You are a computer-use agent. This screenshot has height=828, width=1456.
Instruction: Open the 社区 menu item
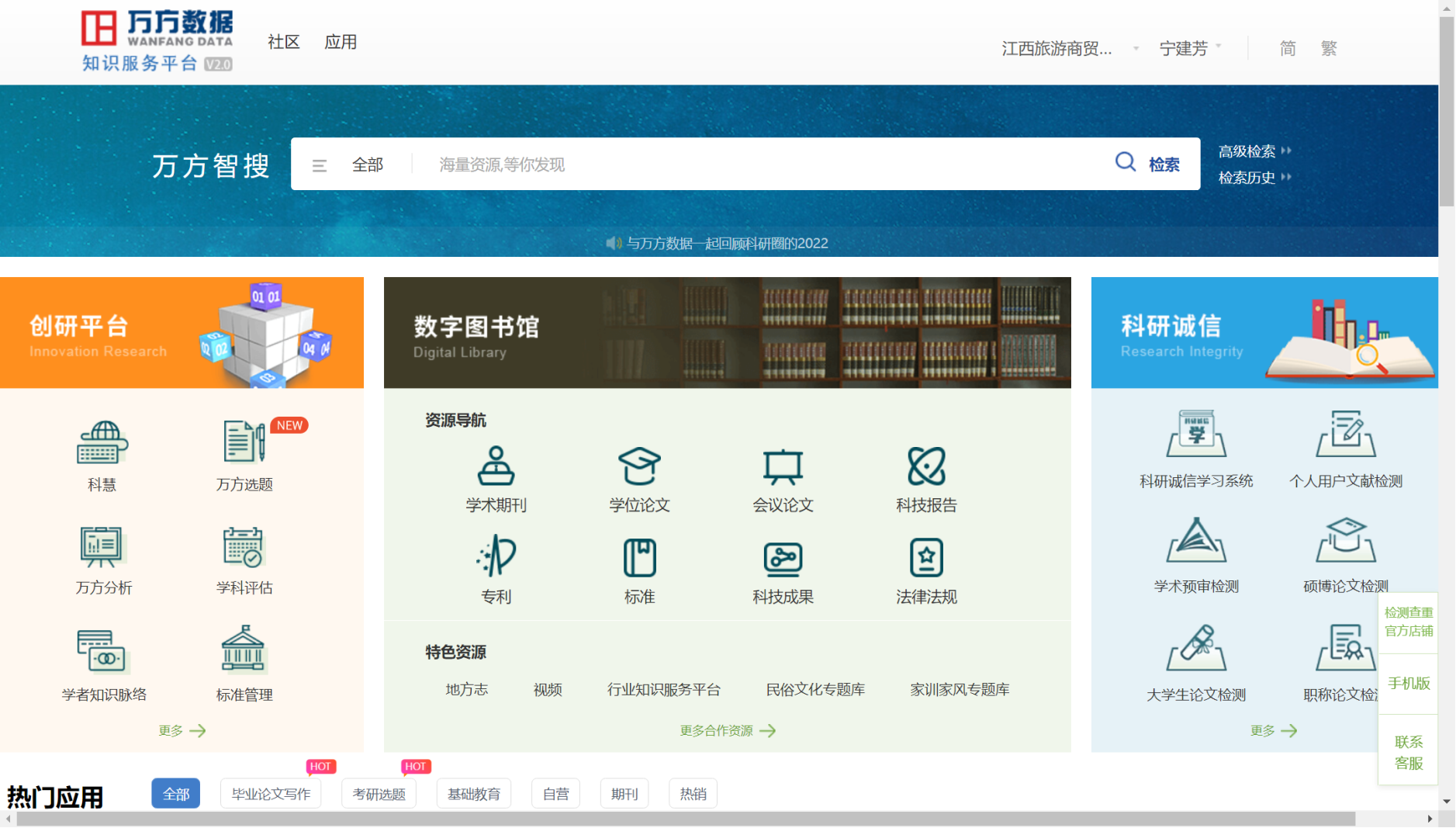coord(283,42)
